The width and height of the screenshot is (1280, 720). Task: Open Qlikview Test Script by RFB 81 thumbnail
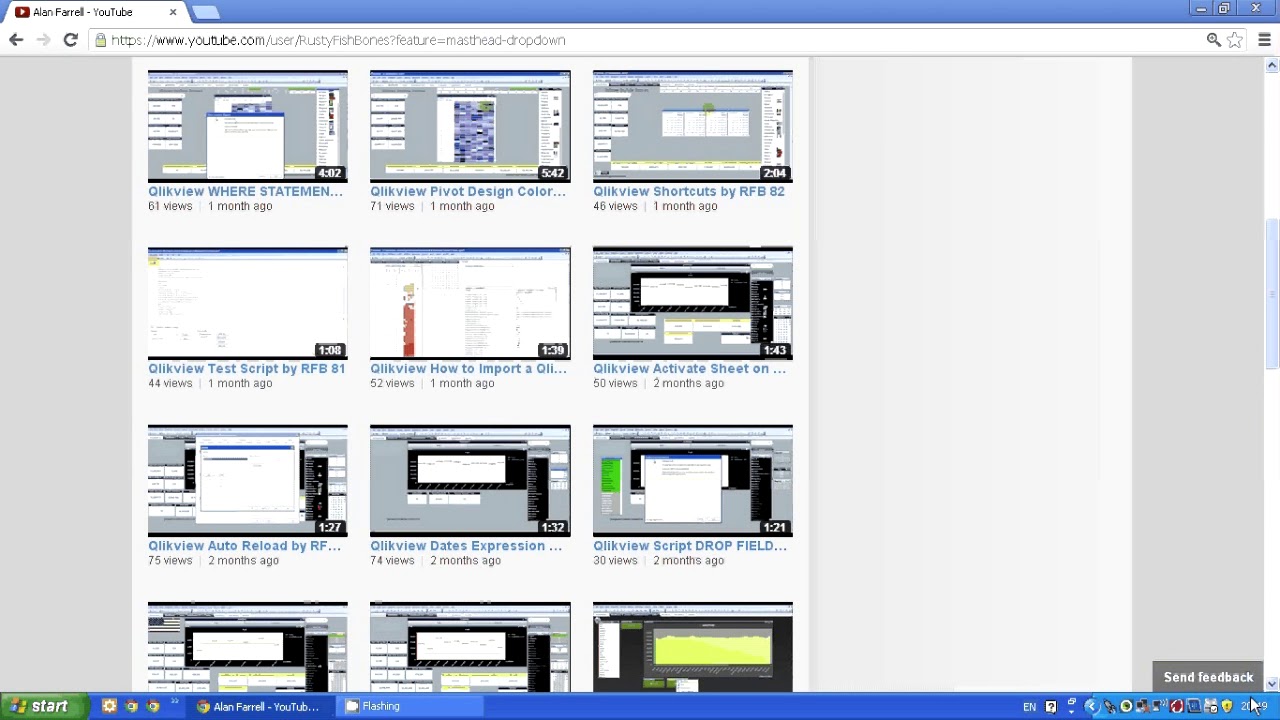pos(248,303)
